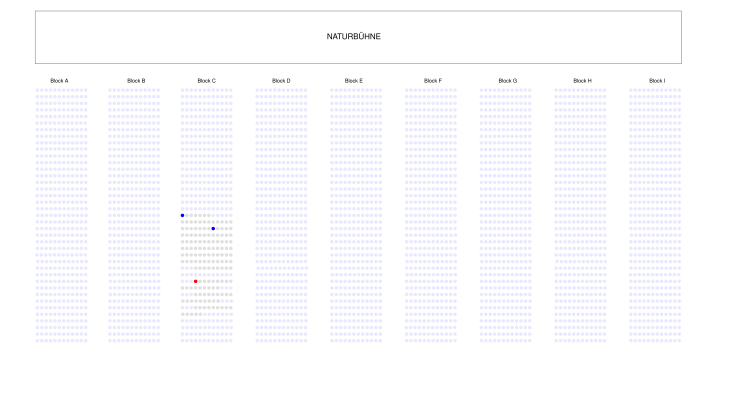Click the Block I label
The image size is (743, 400).
(657, 80)
